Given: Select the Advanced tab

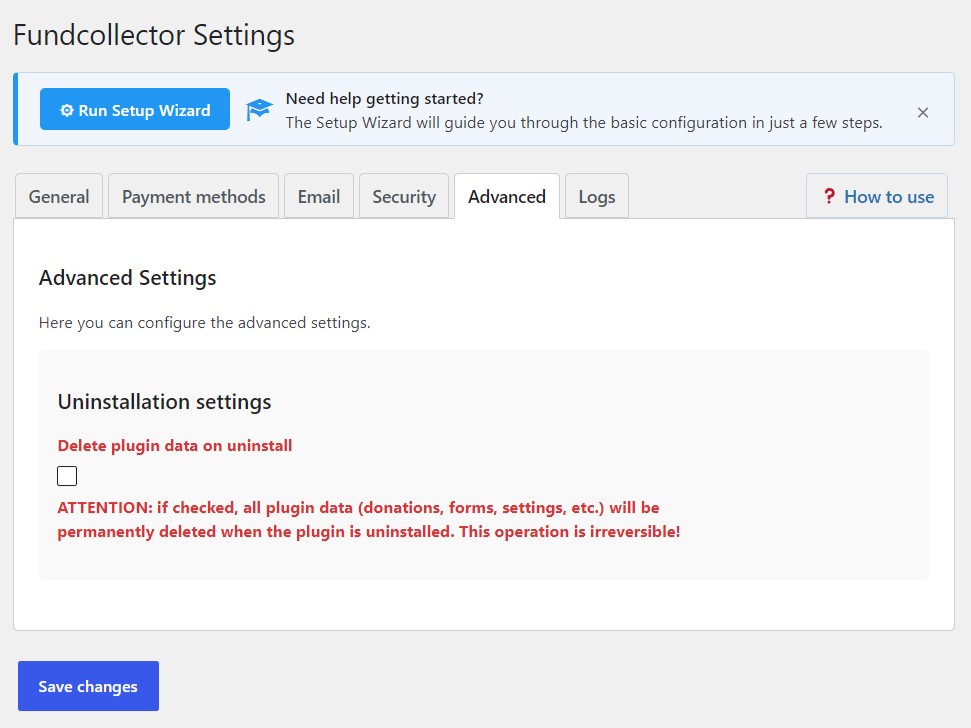Looking at the screenshot, I should click(x=507, y=196).
